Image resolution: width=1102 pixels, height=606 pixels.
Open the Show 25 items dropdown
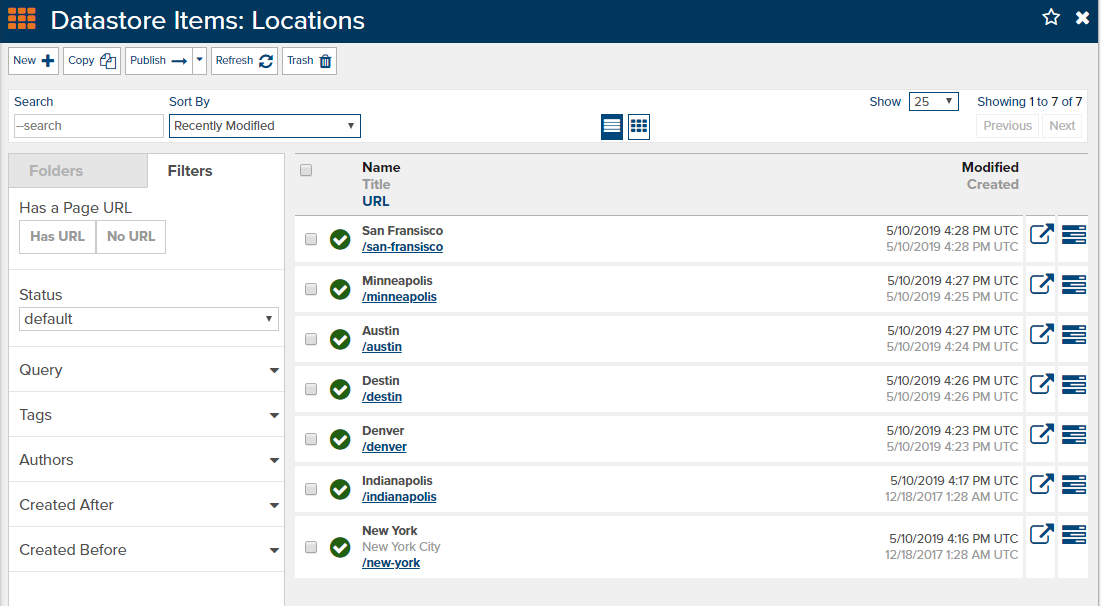933,101
